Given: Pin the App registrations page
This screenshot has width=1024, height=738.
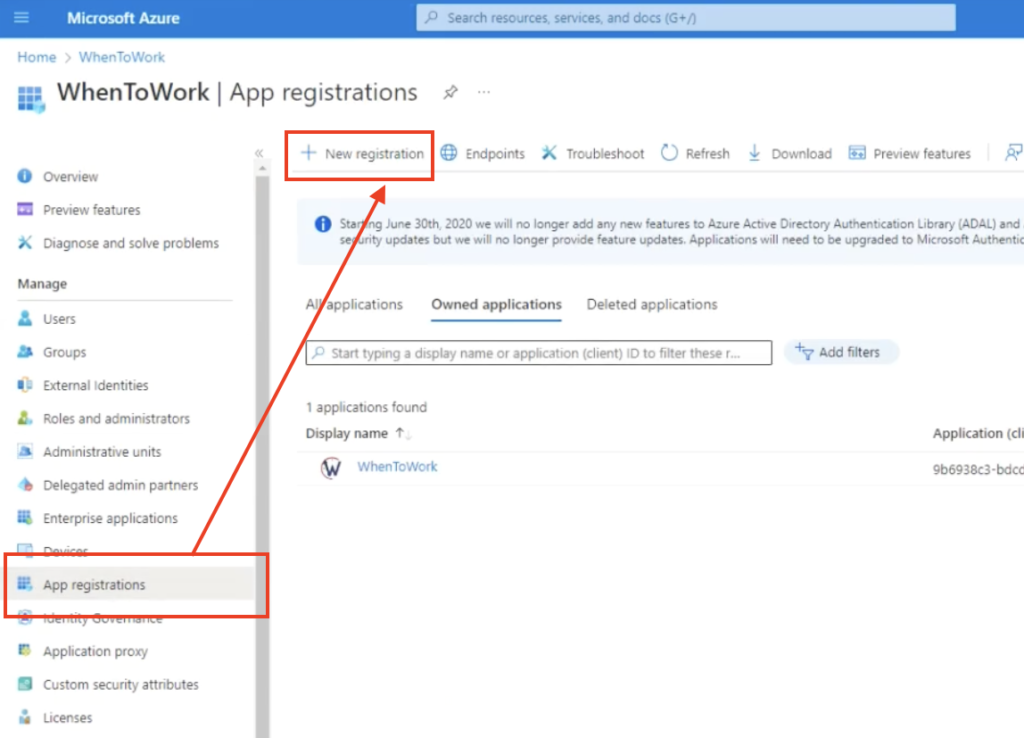Looking at the screenshot, I should point(450,92).
